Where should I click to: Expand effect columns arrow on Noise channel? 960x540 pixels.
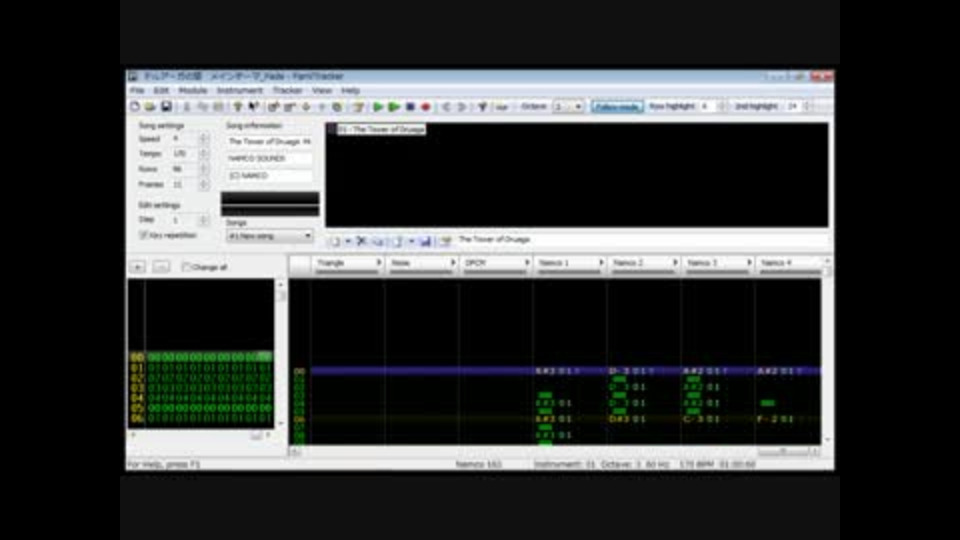pos(453,263)
